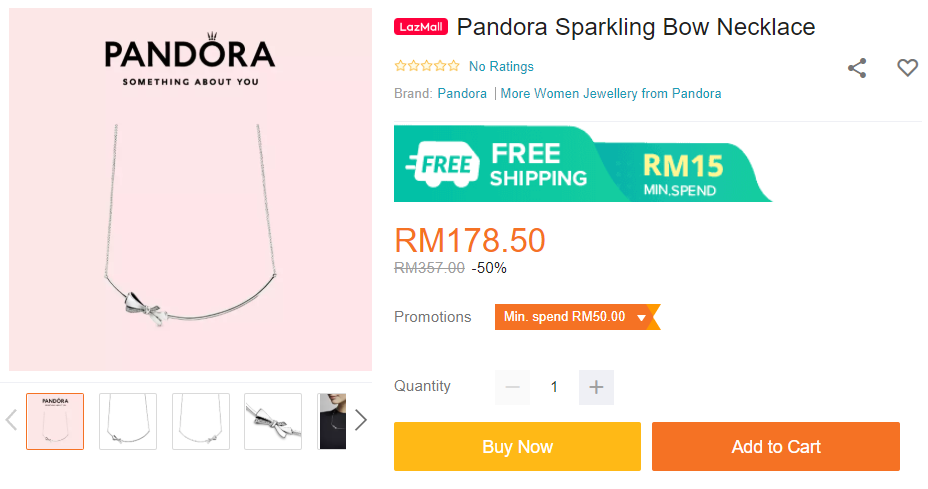Select the third necklace thumbnail
Viewport: 928px width, 489px height.
point(201,421)
